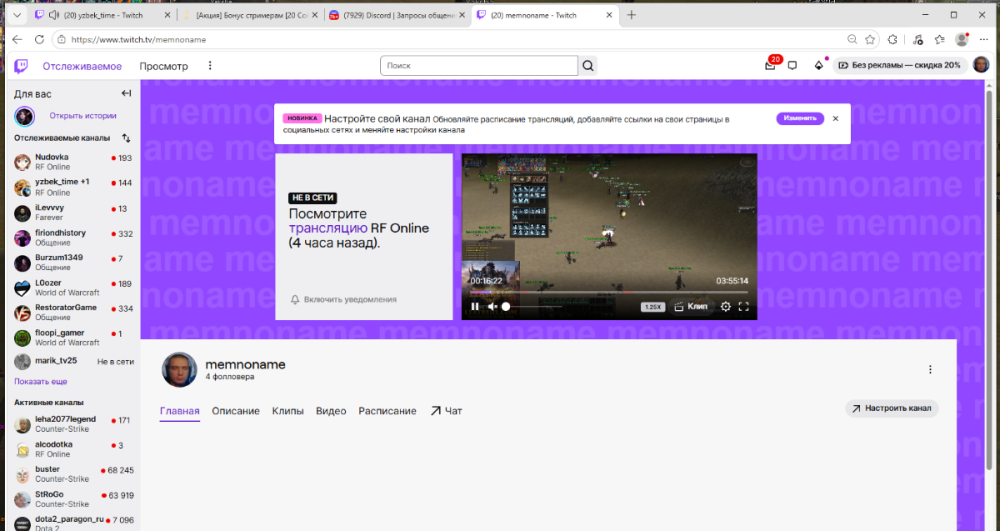Switch to the Клипы tab
The width and height of the screenshot is (1000, 531).
(288, 411)
